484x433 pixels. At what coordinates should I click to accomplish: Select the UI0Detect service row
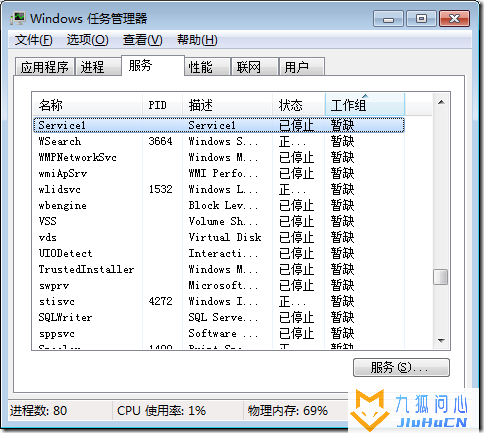(x=219, y=253)
